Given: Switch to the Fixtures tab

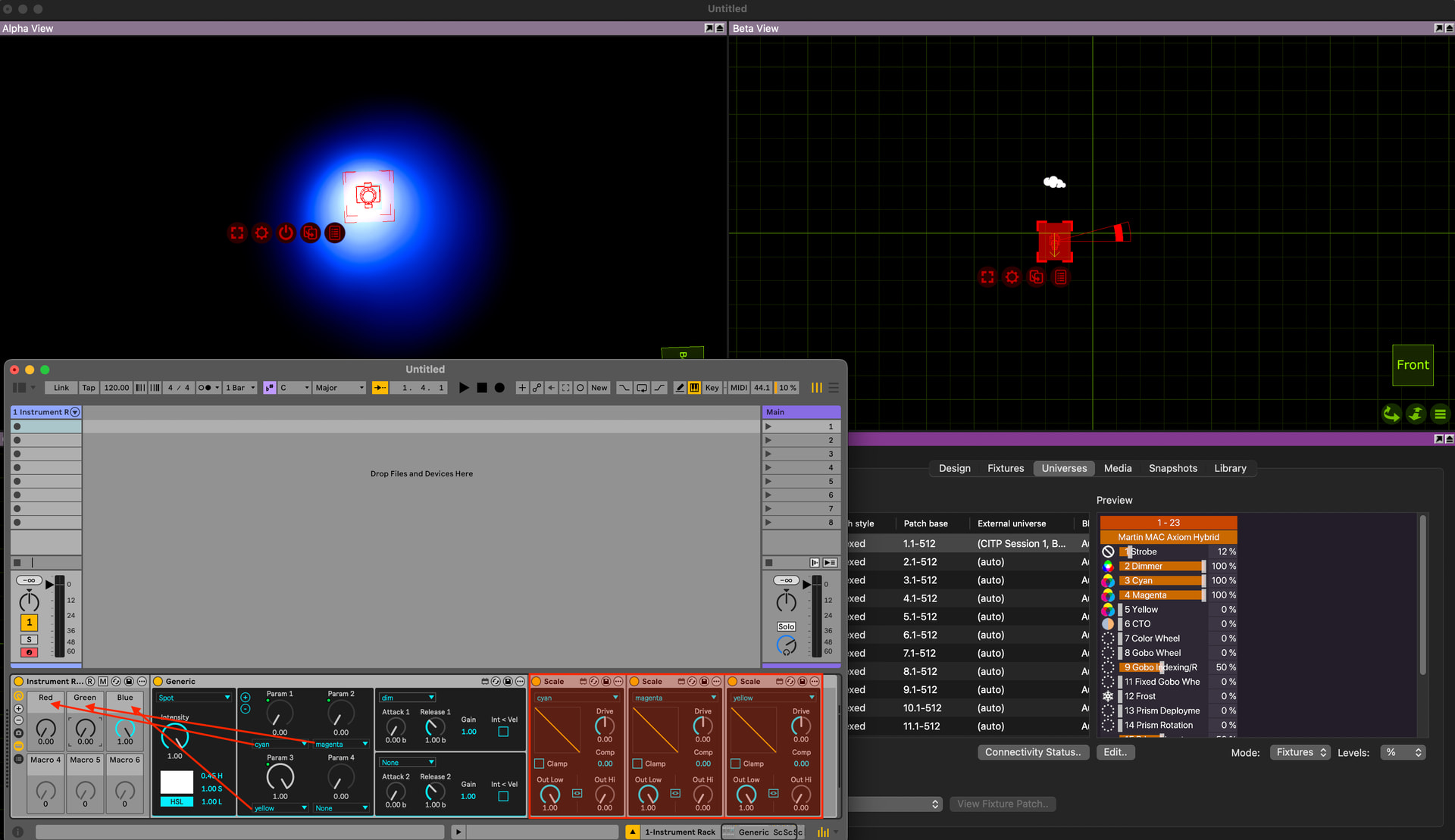Looking at the screenshot, I should pos(1005,468).
